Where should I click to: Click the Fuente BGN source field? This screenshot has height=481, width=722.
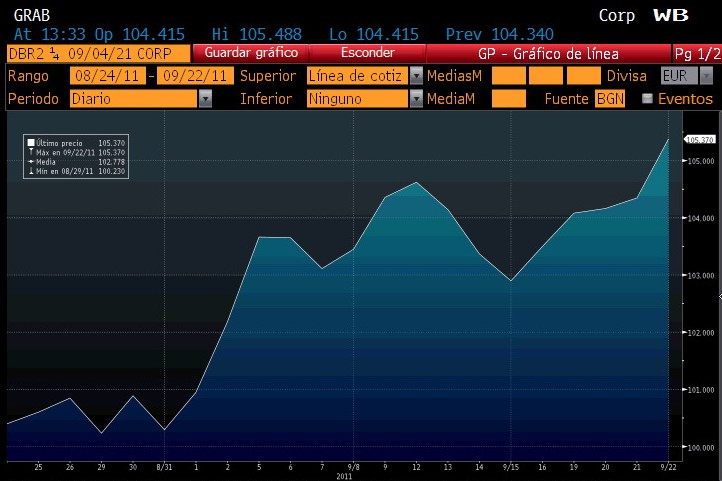pyautogui.click(x=609, y=98)
